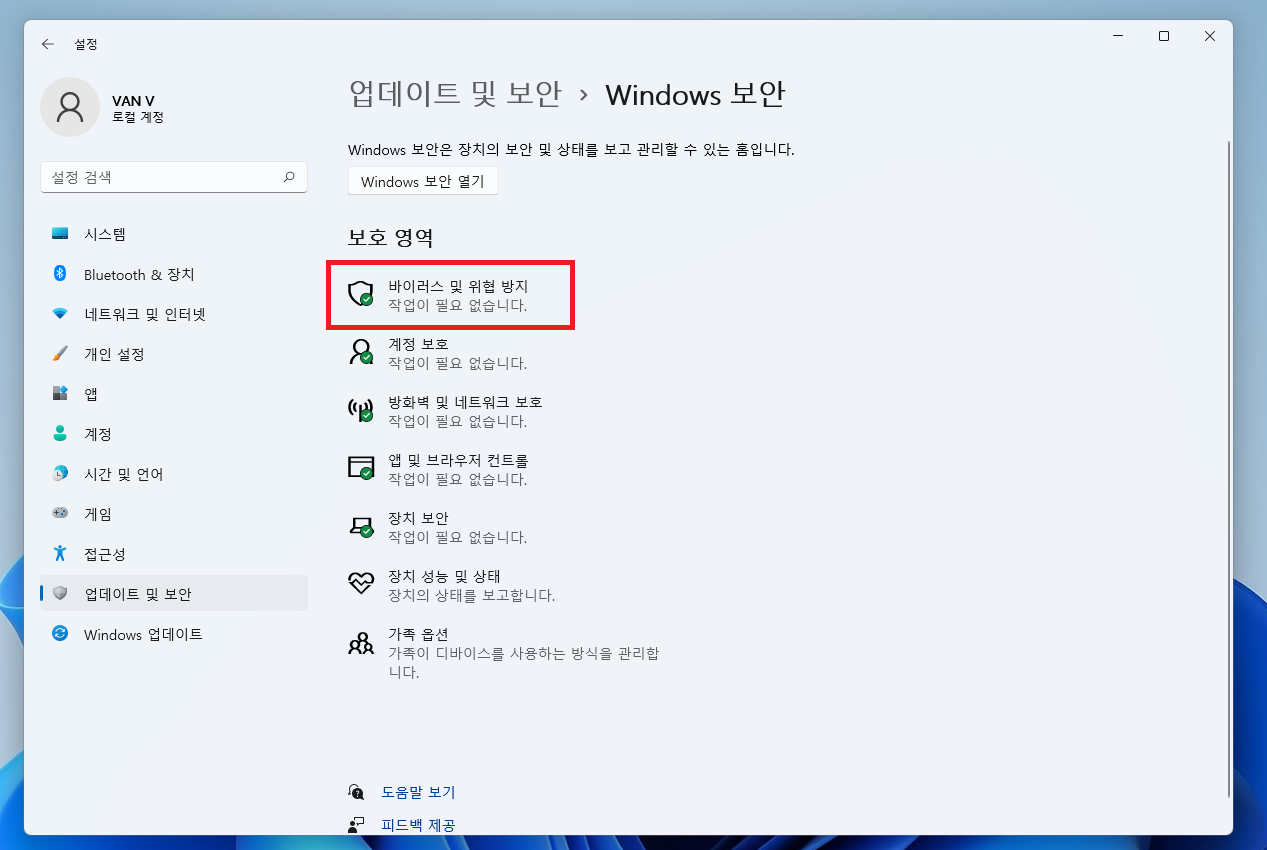The image size is (1267, 850).
Task: Click the 계정 person icon in sidebar
Action: pos(60,434)
